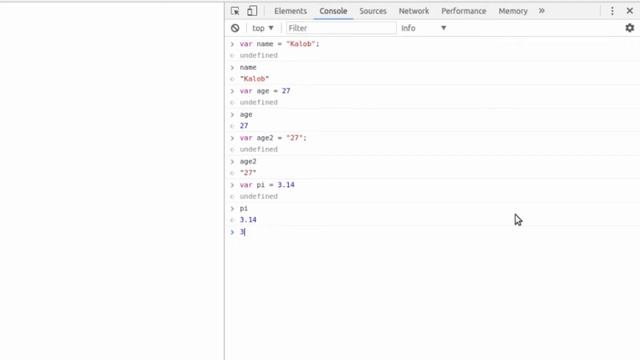Switch to the Elements tab
This screenshot has width=640, height=360.
(290, 11)
